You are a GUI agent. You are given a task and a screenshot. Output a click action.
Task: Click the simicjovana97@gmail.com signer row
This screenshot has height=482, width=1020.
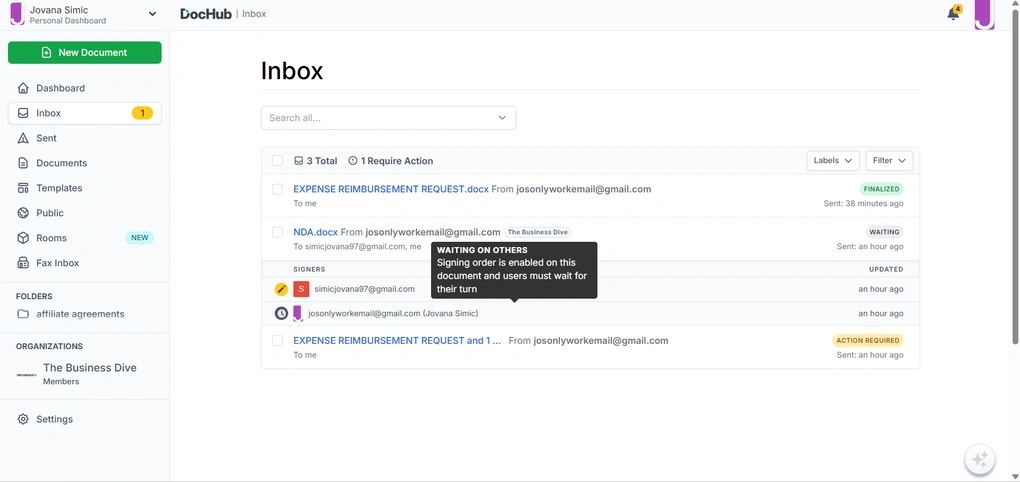[590, 289]
